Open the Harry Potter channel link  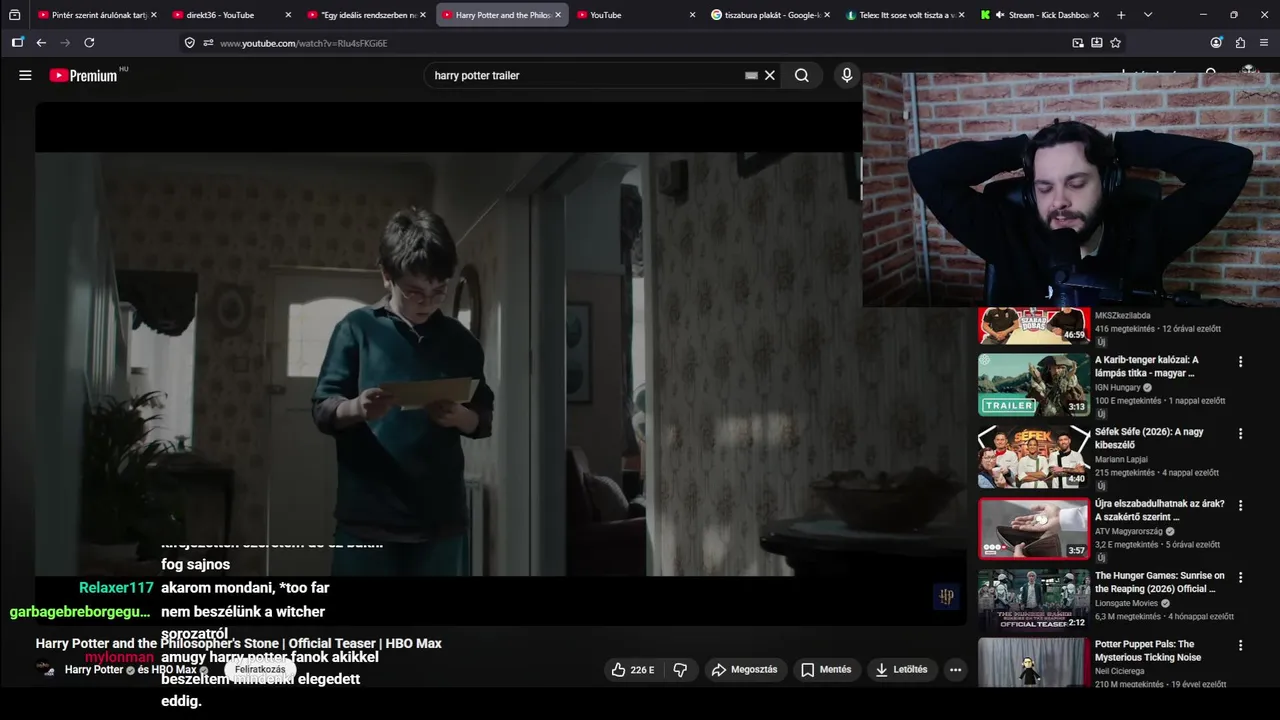(x=94, y=670)
